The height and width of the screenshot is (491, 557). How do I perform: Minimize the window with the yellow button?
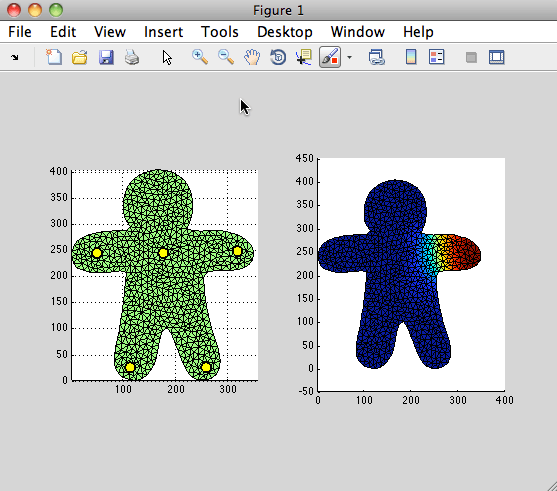click(35, 10)
